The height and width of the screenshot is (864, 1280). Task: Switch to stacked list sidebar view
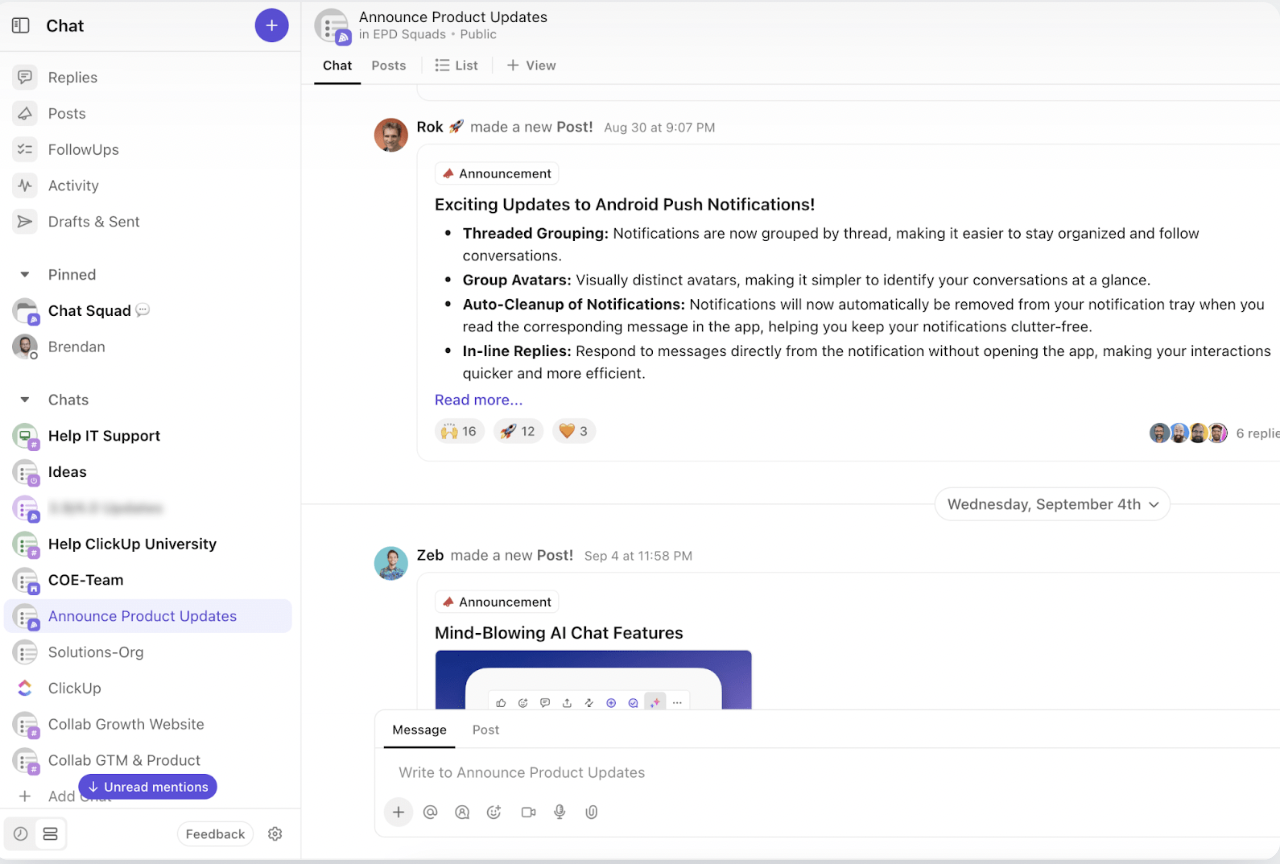tap(51, 834)
